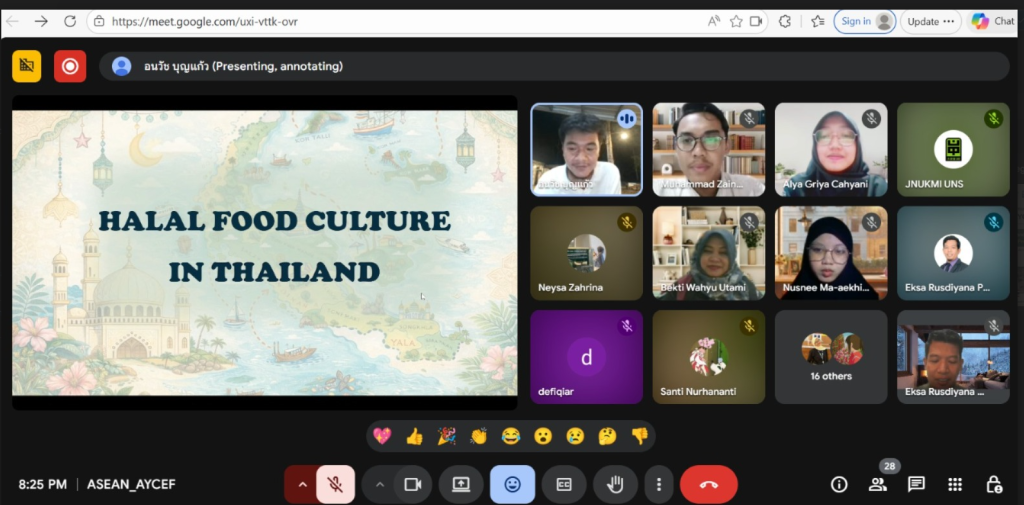Leave the call with red hang-up button

709,484
